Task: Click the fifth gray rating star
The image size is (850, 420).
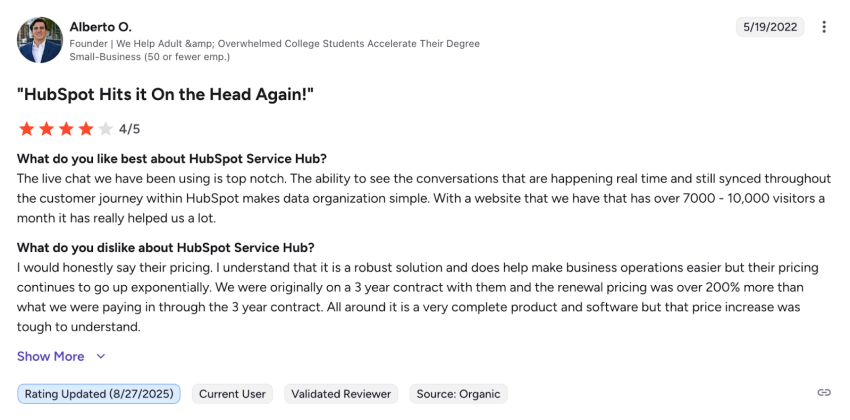Action: (x=106, y=129)
